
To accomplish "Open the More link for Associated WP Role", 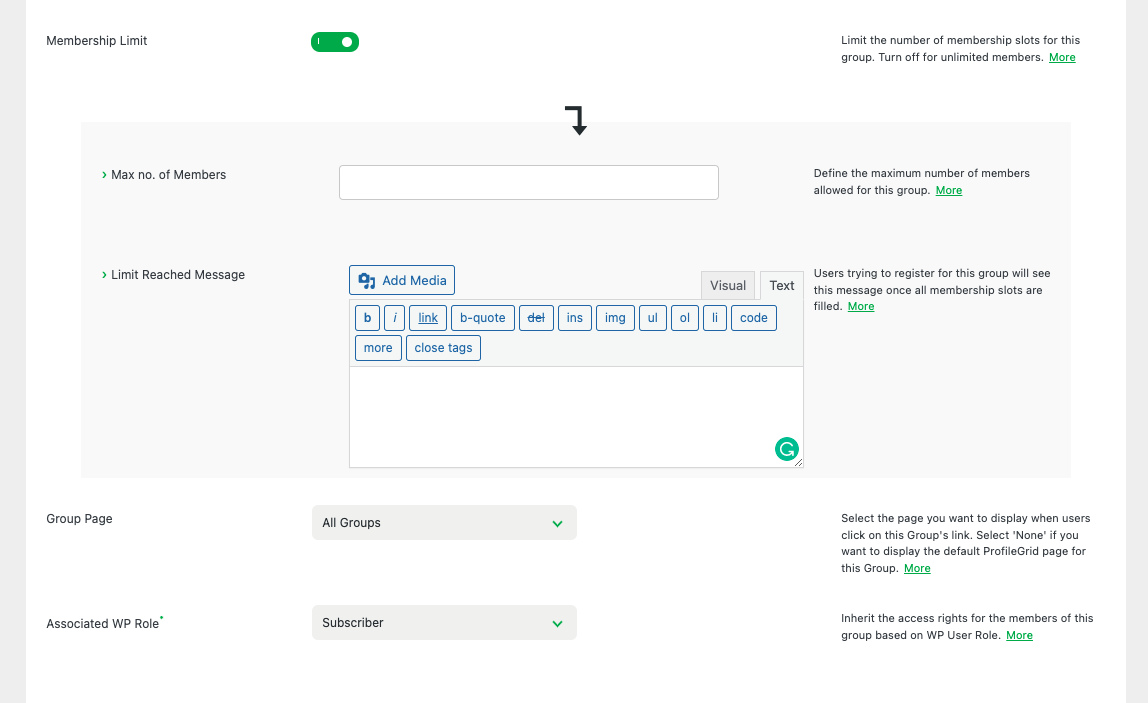I will tap(1019, 636).
